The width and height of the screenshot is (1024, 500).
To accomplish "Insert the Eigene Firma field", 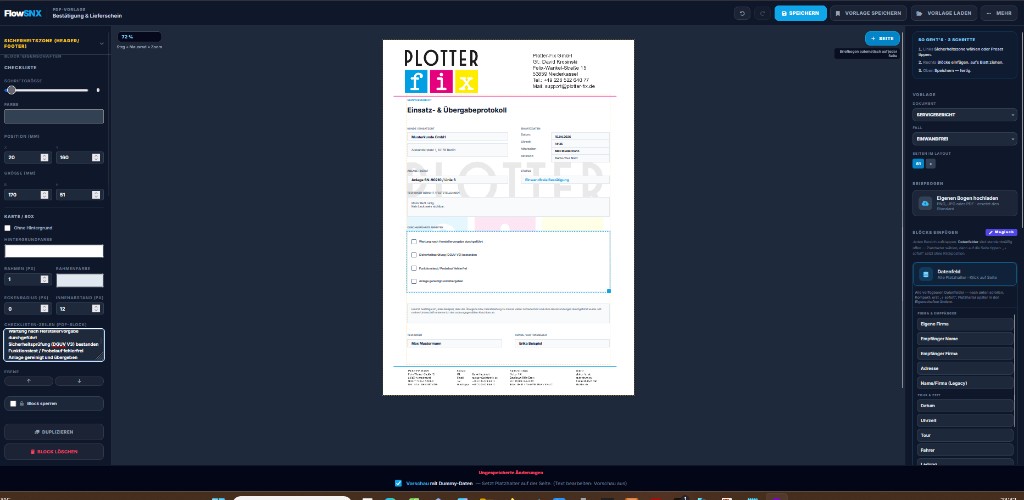I will (965, 324).
